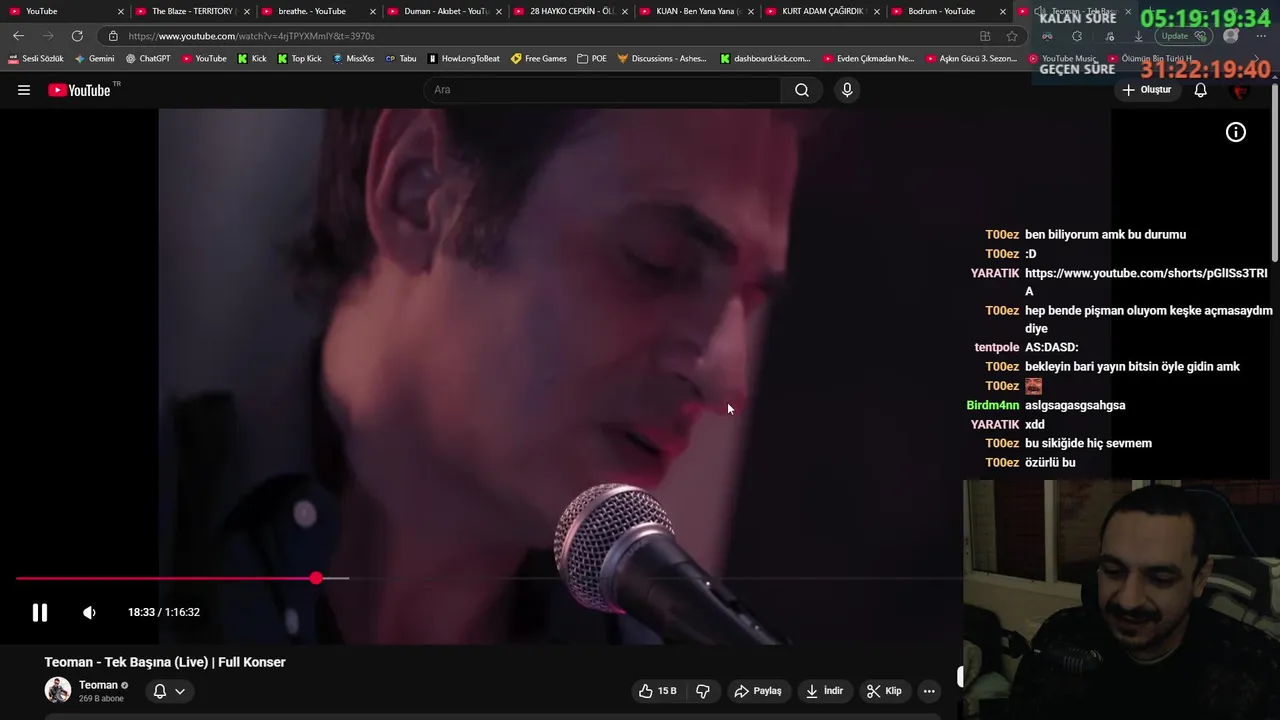Open the Kick bookmark
The width and height of the screenshot is (1280, 720).
click(x=252, y=59)
